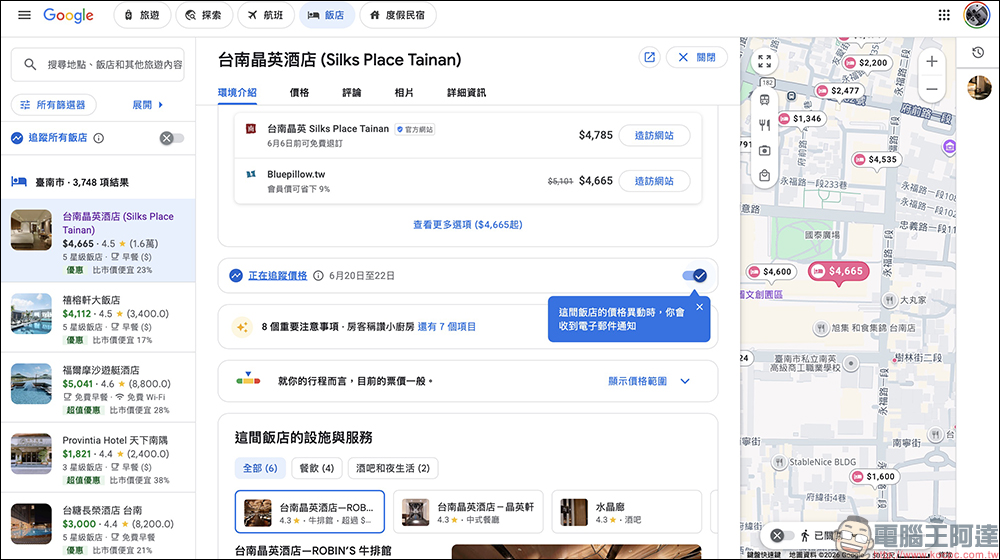The height and width of the screenshot is (560, 1000).
Task: Expand 顯示價格範圍 chevron
Action: pos(685,381)
